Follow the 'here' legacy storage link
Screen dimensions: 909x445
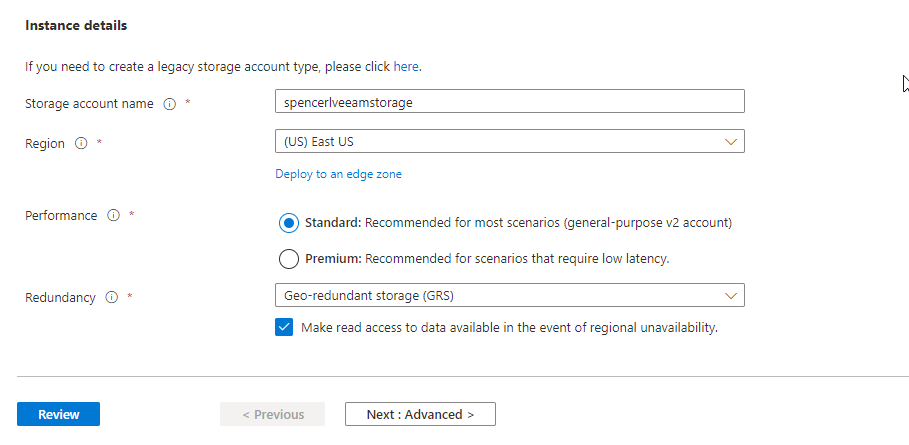(406, 67)
